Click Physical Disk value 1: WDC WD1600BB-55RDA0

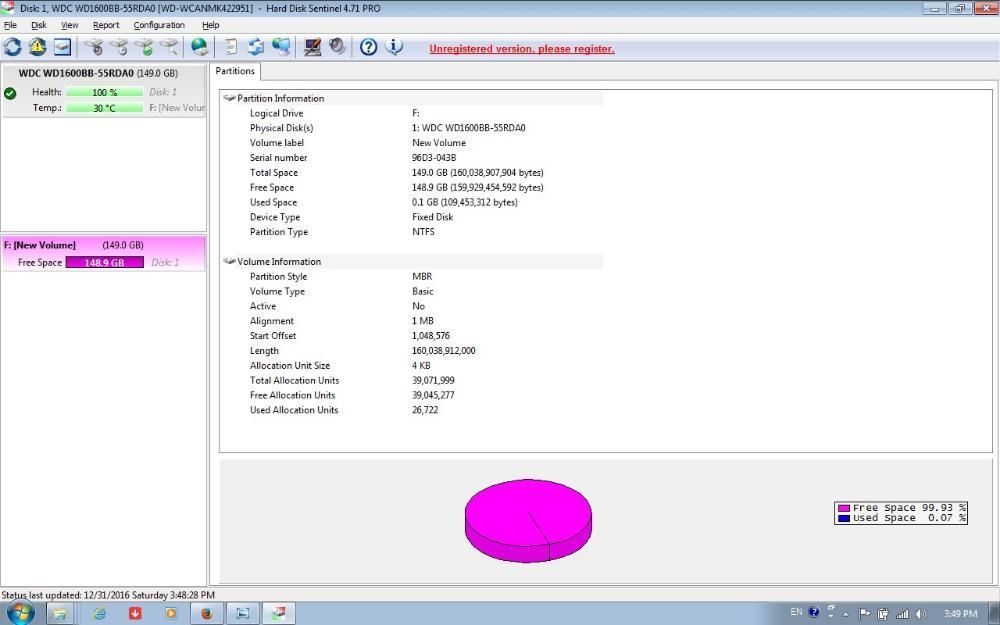coord(469,128)
